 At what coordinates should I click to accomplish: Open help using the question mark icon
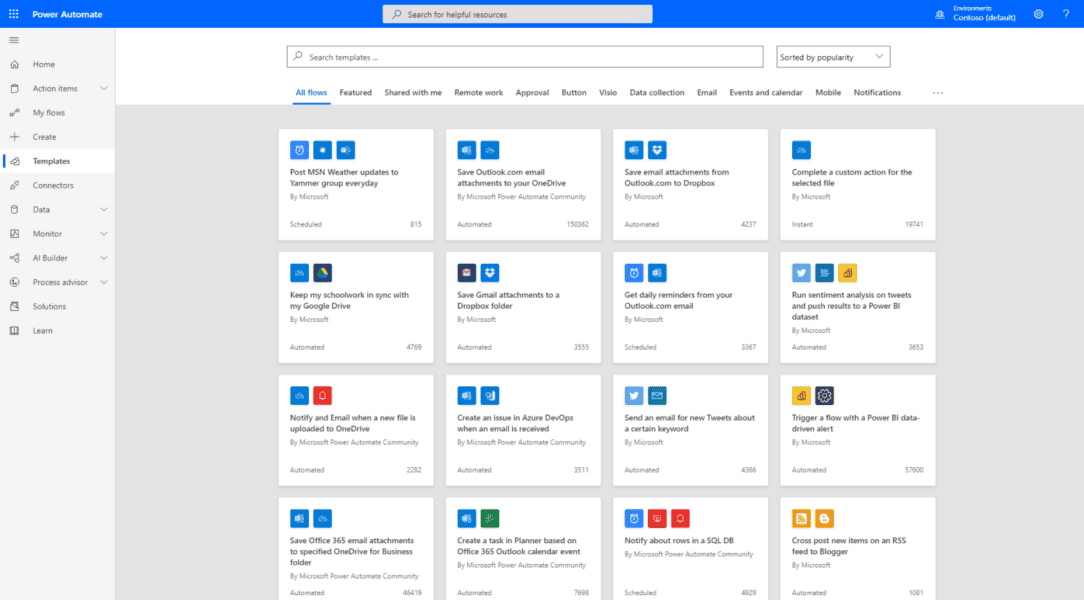1066,13
